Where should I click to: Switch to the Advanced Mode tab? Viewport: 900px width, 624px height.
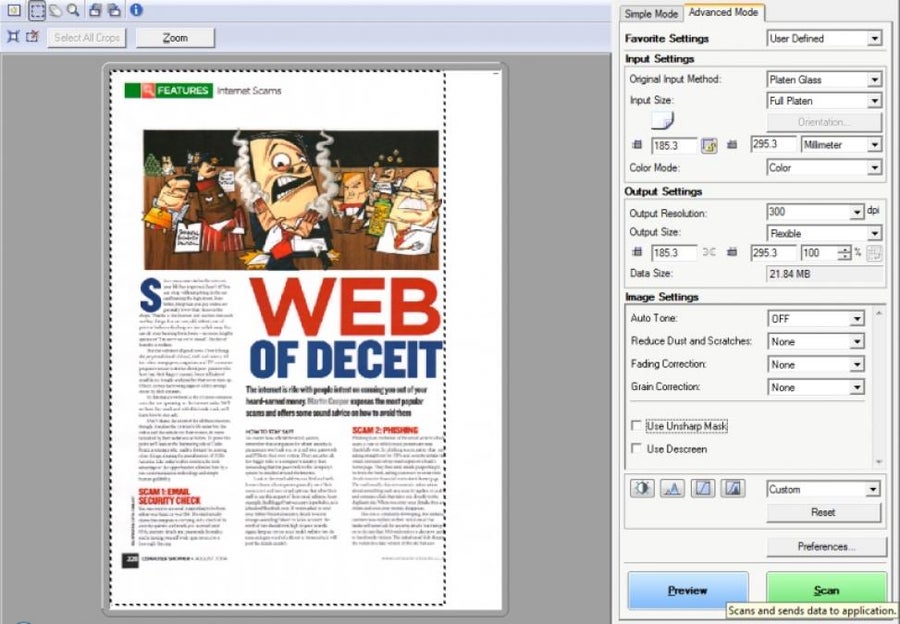723,12
